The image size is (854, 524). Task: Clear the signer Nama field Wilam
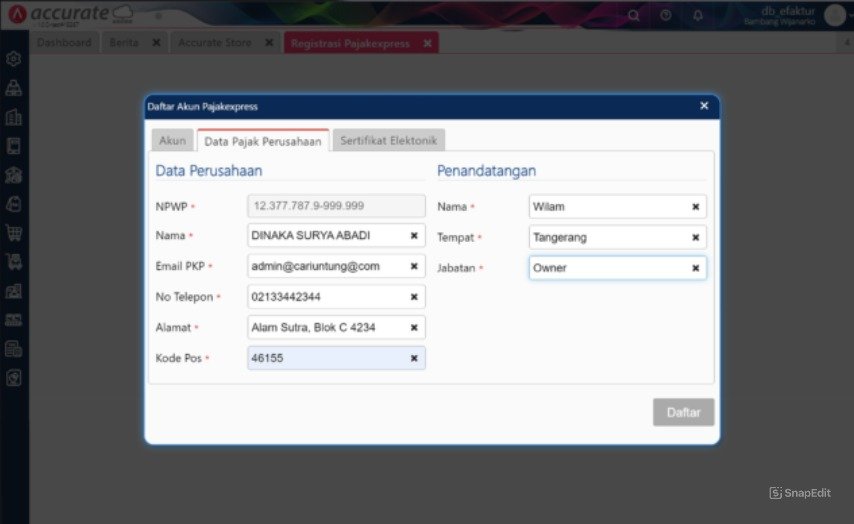coord(696,206)
